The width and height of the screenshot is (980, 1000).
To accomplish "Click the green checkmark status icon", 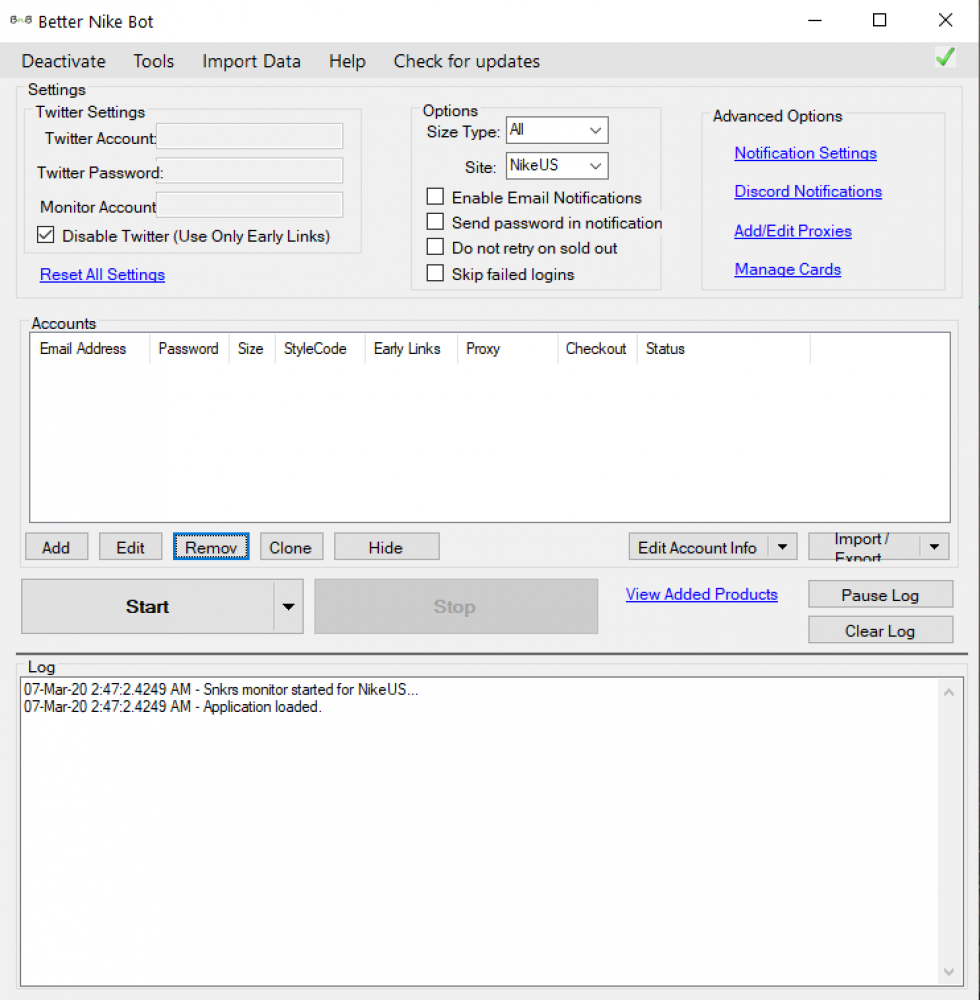I will pyautogui.click(x=945, y=57).
